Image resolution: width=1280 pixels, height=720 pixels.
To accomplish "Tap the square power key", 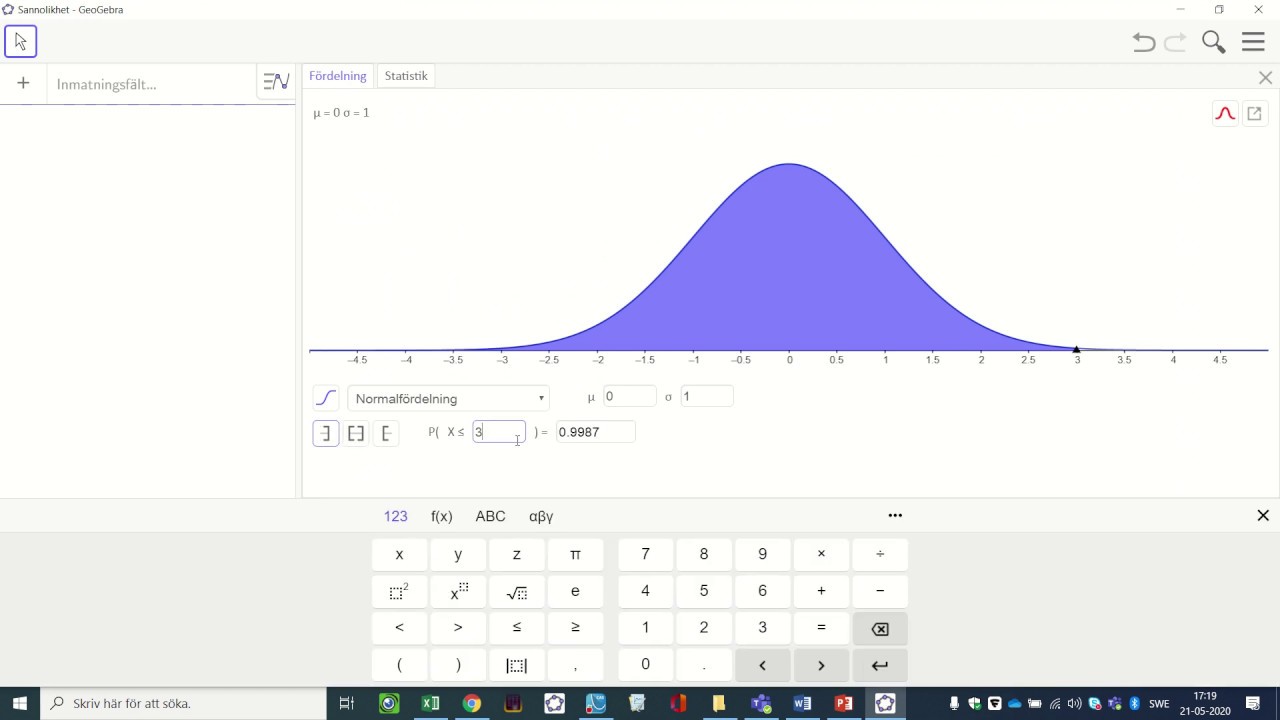I will [x=399, y=591].
